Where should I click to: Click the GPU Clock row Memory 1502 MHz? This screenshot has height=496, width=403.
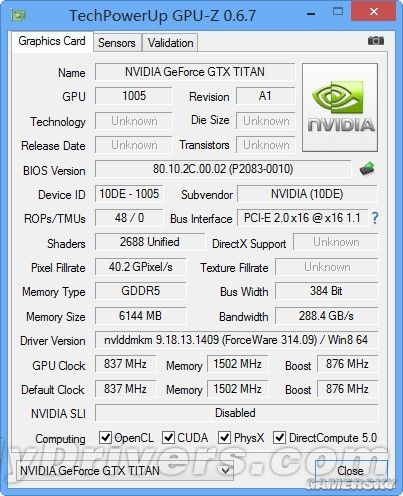(237, 364)
